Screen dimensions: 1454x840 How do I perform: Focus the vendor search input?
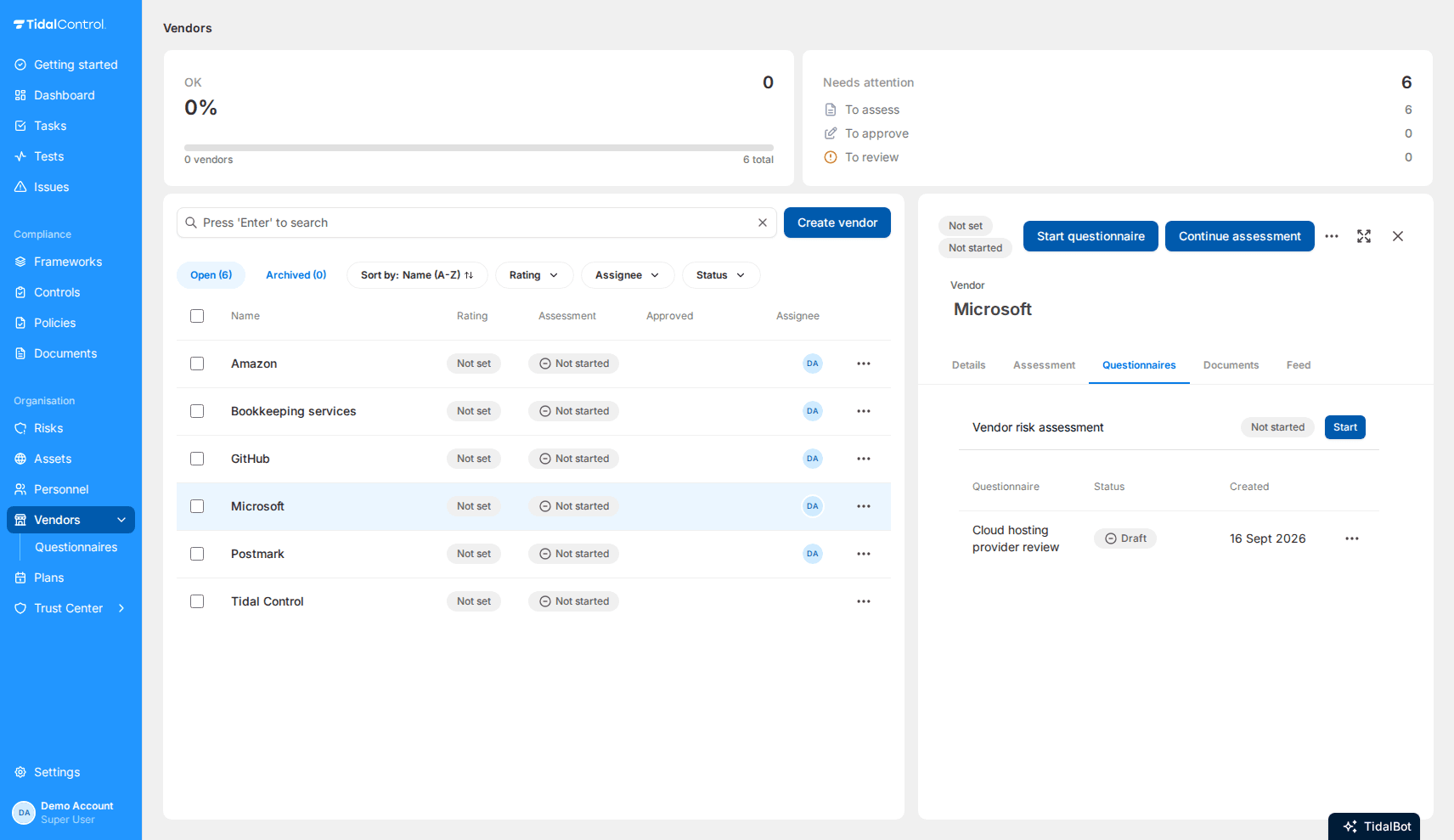[476, 223]
